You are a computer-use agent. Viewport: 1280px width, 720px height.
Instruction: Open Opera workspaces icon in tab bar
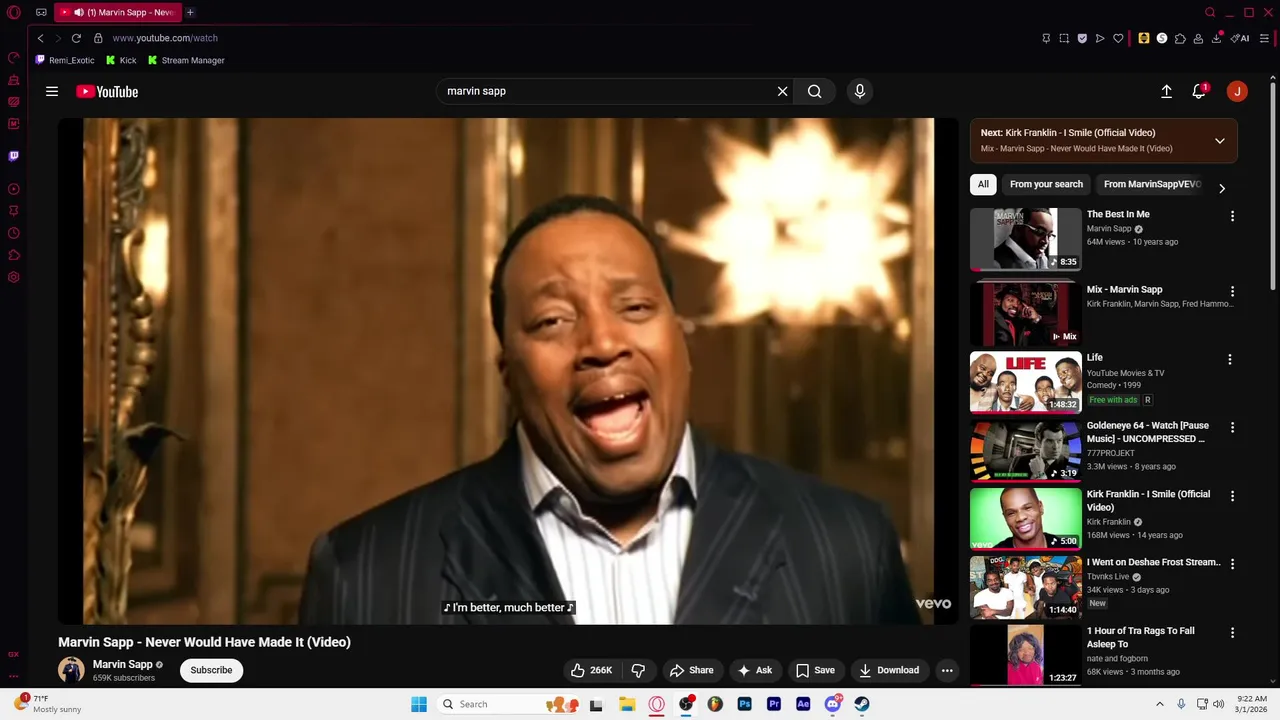point(41,13)
